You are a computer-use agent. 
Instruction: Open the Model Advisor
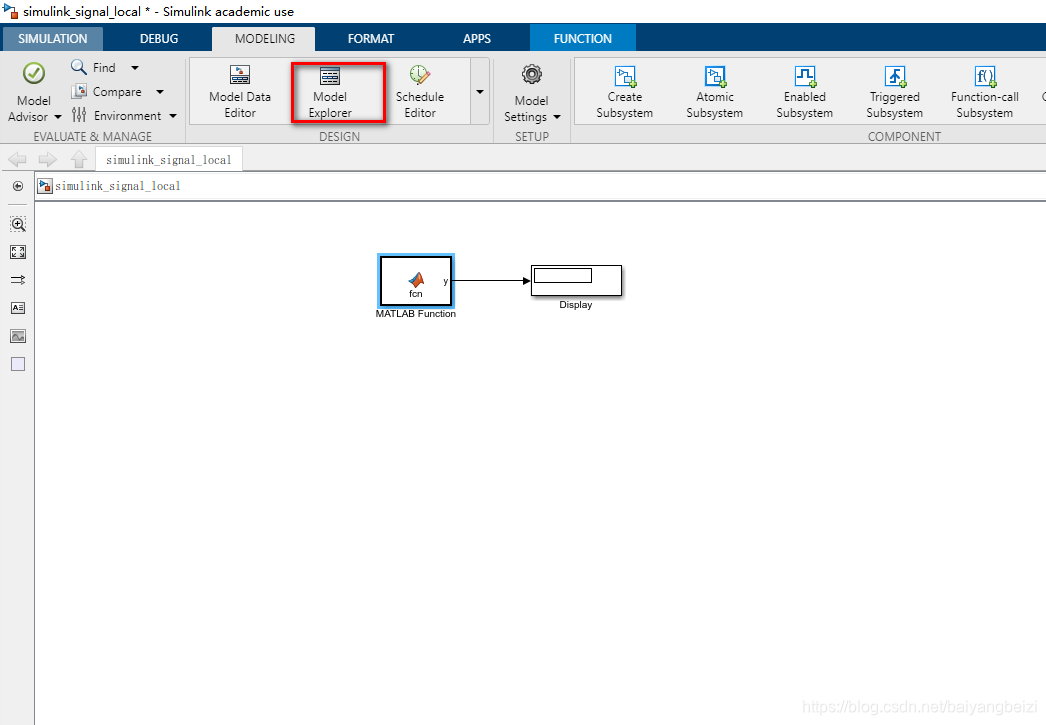click(33, 91)
